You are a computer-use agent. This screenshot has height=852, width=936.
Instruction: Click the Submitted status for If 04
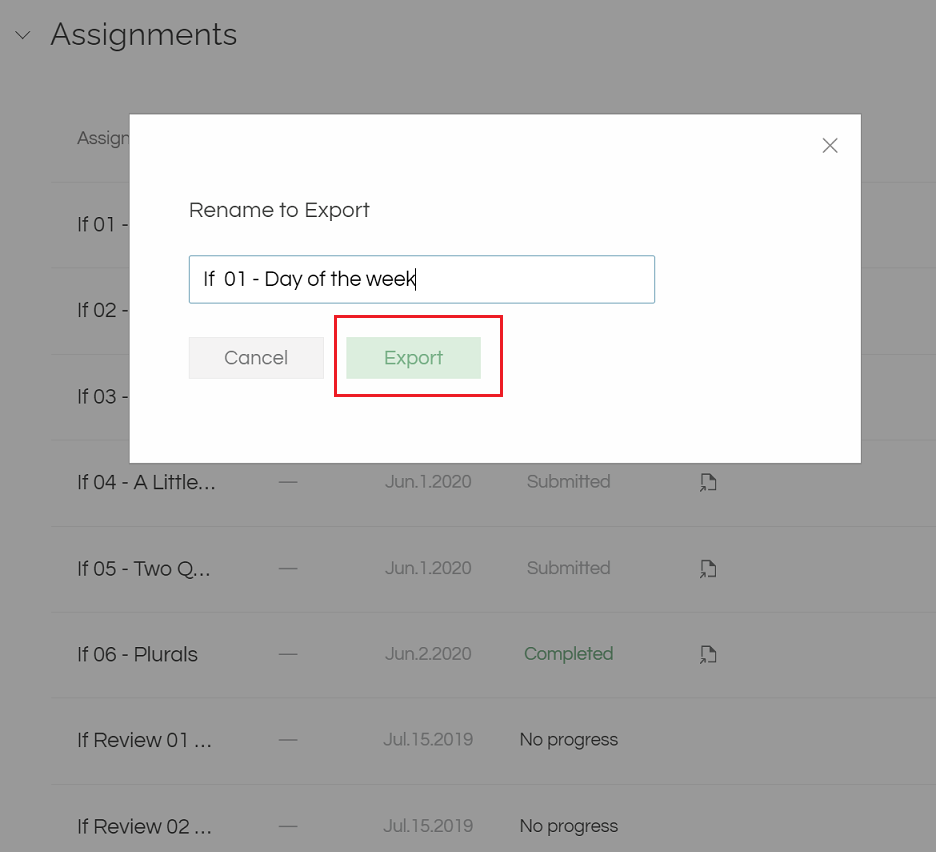pyautogui.click(x=568, y=482)
